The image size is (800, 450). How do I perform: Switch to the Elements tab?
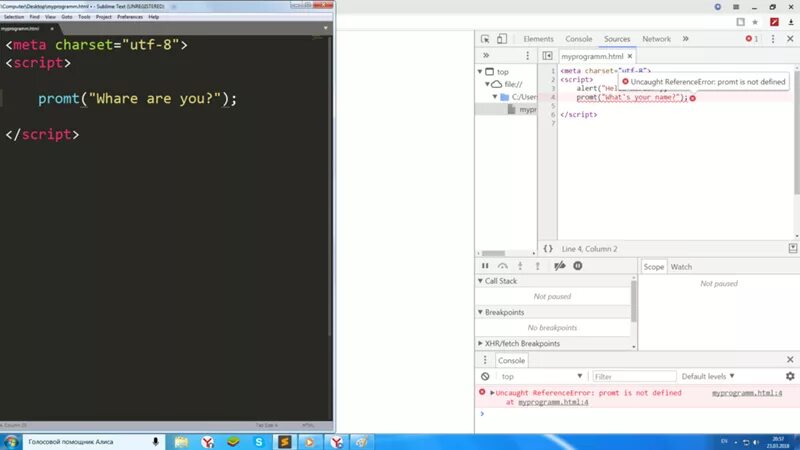tap(538, 39)
